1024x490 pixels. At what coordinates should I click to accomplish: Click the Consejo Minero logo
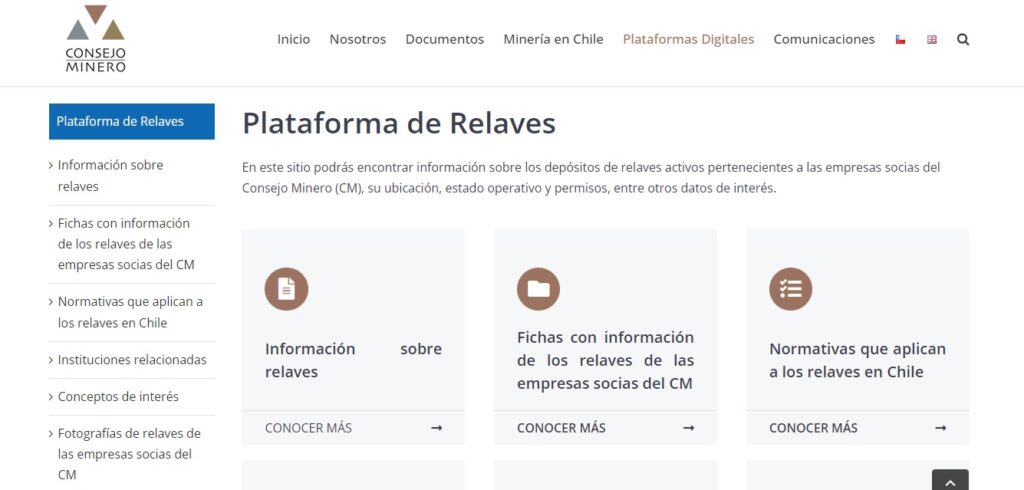click(95, 39)
